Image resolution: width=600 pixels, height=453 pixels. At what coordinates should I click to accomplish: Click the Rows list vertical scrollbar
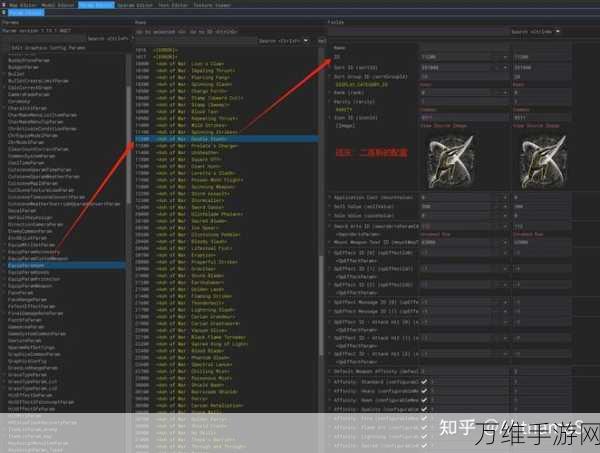click(321, 304)
